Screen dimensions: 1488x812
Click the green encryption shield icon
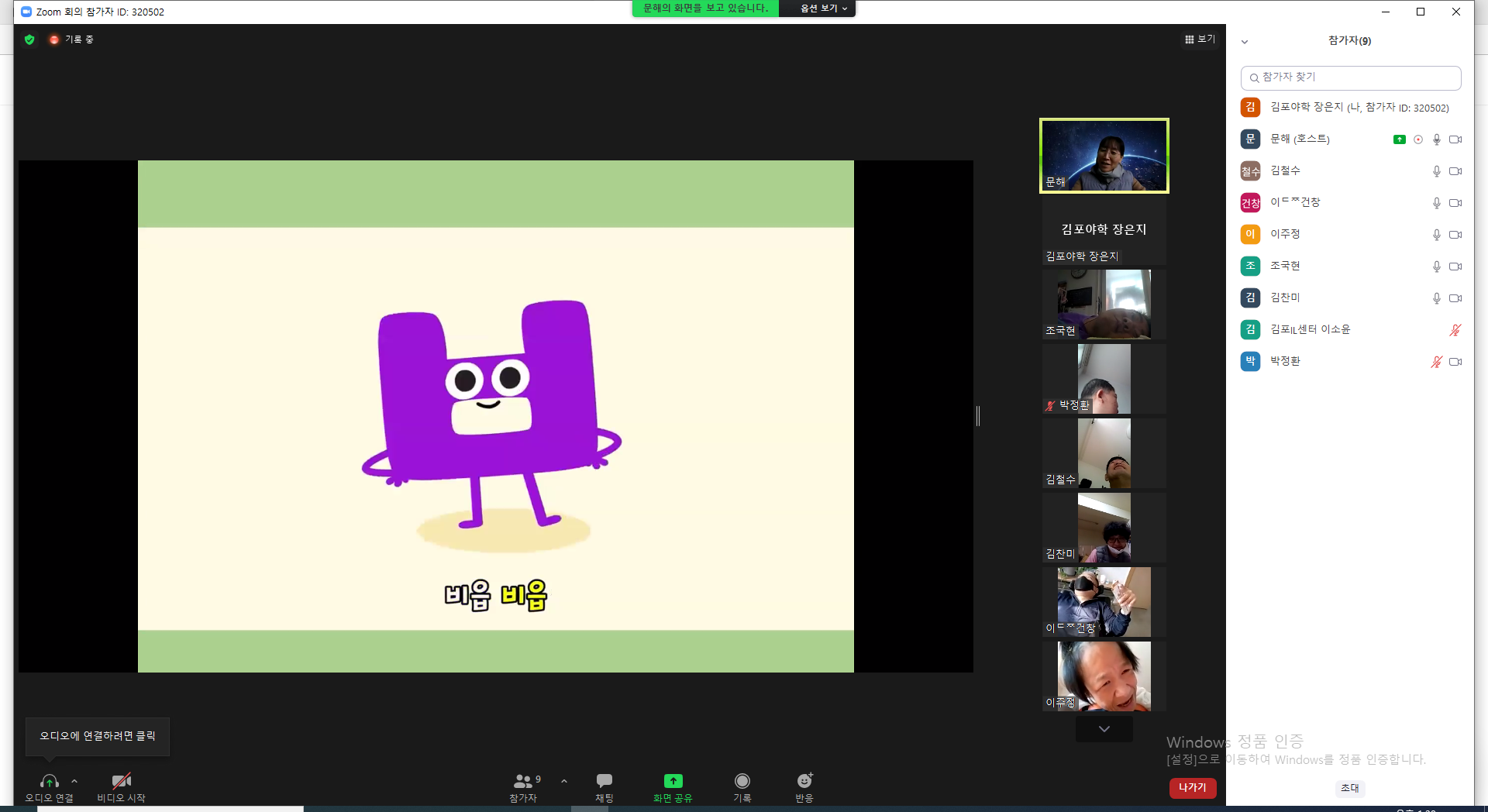pos(29,40)
